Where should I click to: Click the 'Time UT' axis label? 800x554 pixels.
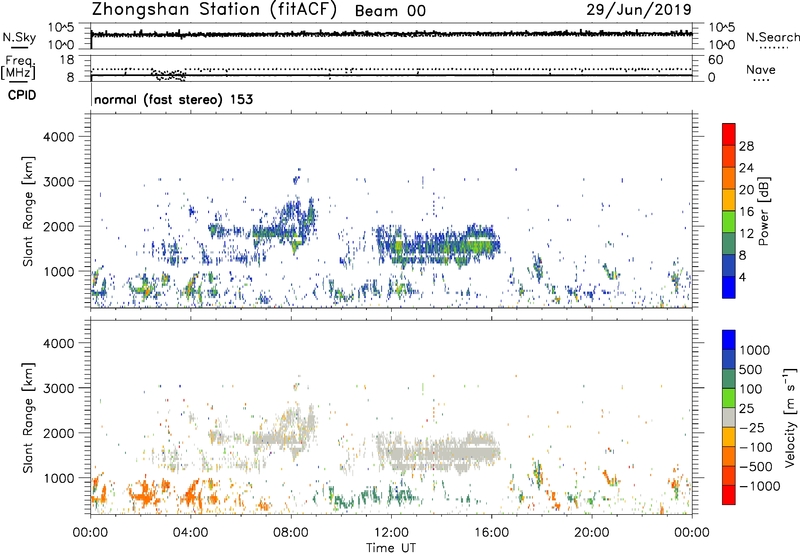coord(391,548)
